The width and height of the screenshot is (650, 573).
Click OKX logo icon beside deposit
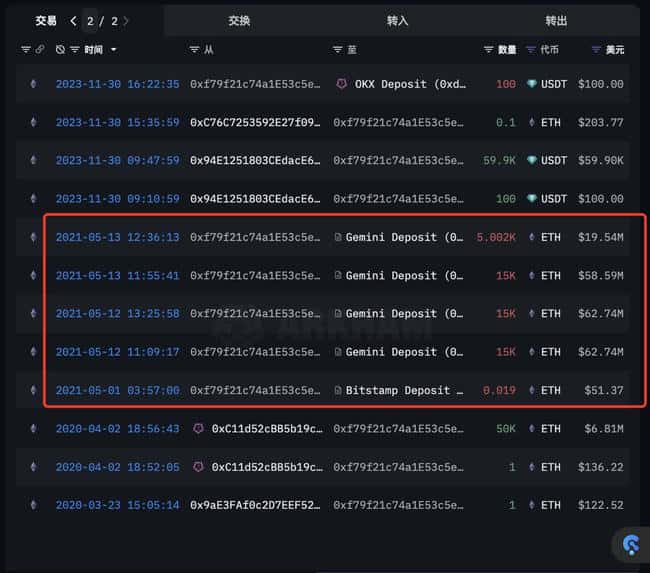341,84
